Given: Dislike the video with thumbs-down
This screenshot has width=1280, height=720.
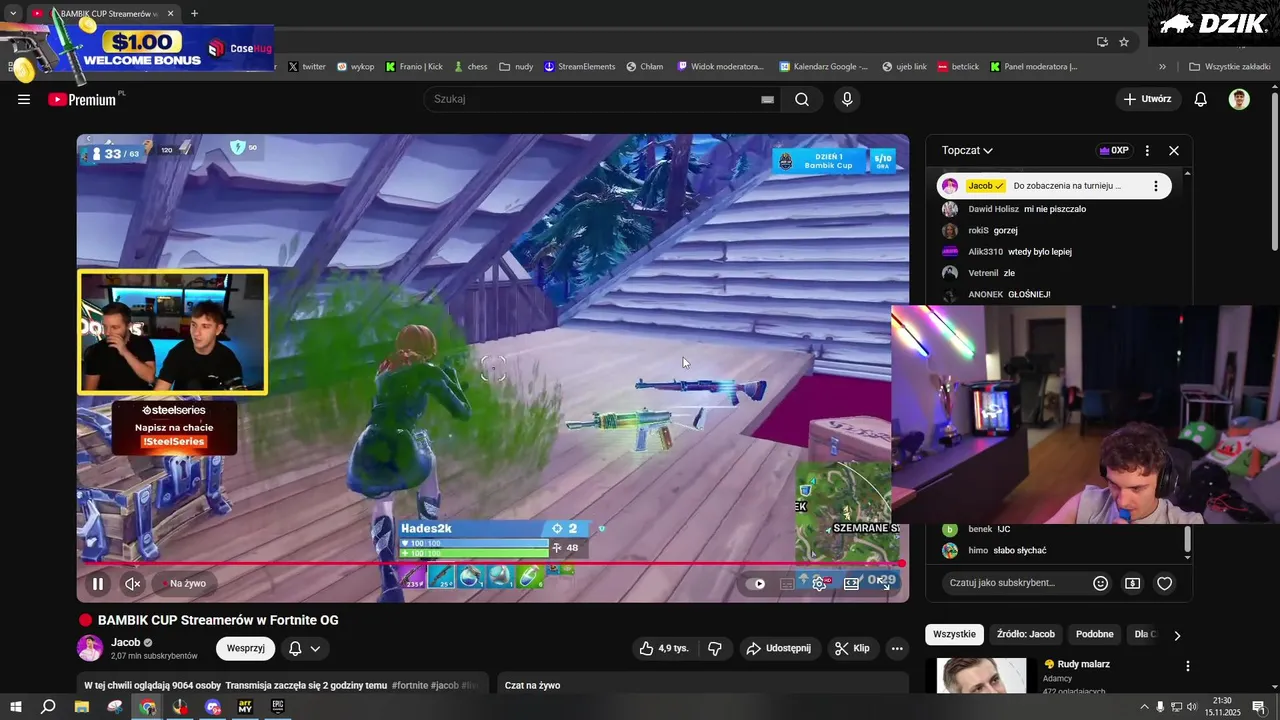Looking at the screenshot, I should pyautogui.click(x=714, y=648).
